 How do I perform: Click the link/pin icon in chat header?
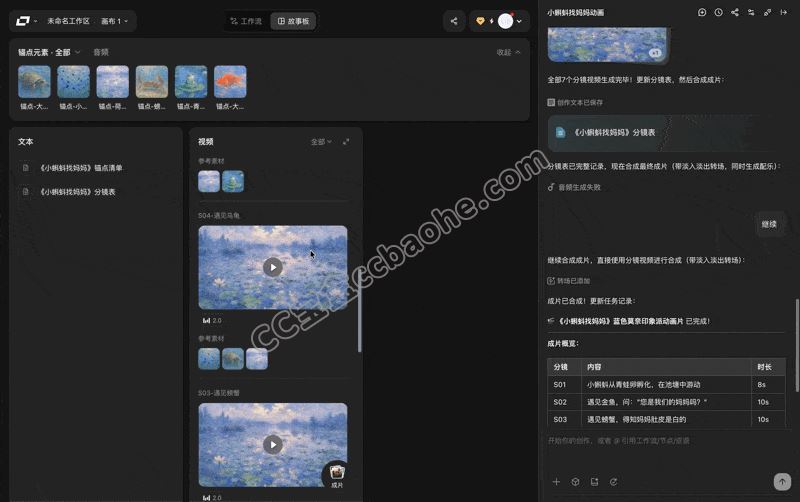click(x=767, y=12)
